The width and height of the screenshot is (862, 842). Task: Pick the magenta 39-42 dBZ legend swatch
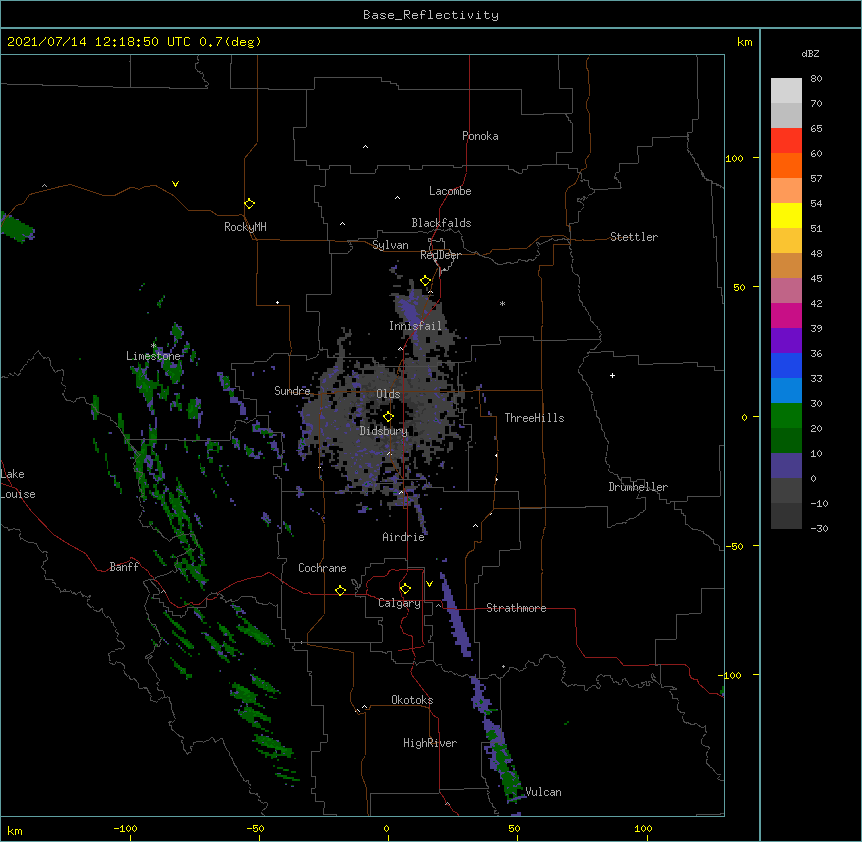pyautogui.click(x=786, y=315)
